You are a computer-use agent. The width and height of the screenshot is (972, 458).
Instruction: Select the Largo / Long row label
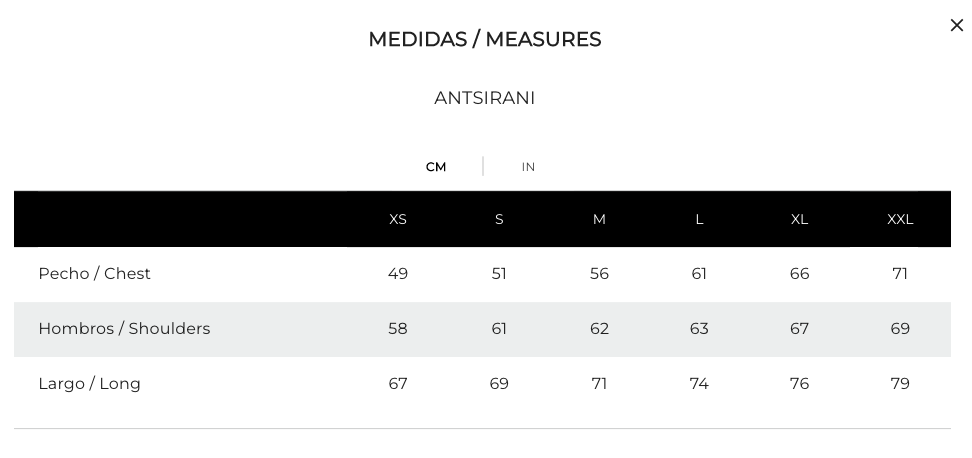pos(89,384)
